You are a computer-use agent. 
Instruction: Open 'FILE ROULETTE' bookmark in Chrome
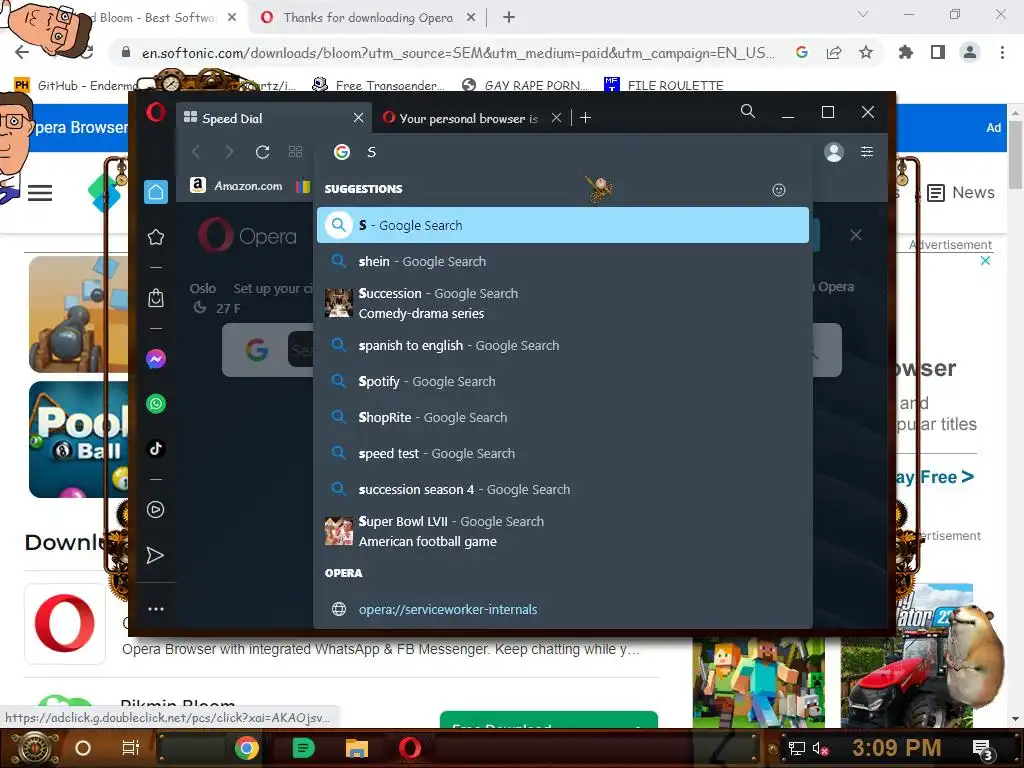[x=664, y=85]
